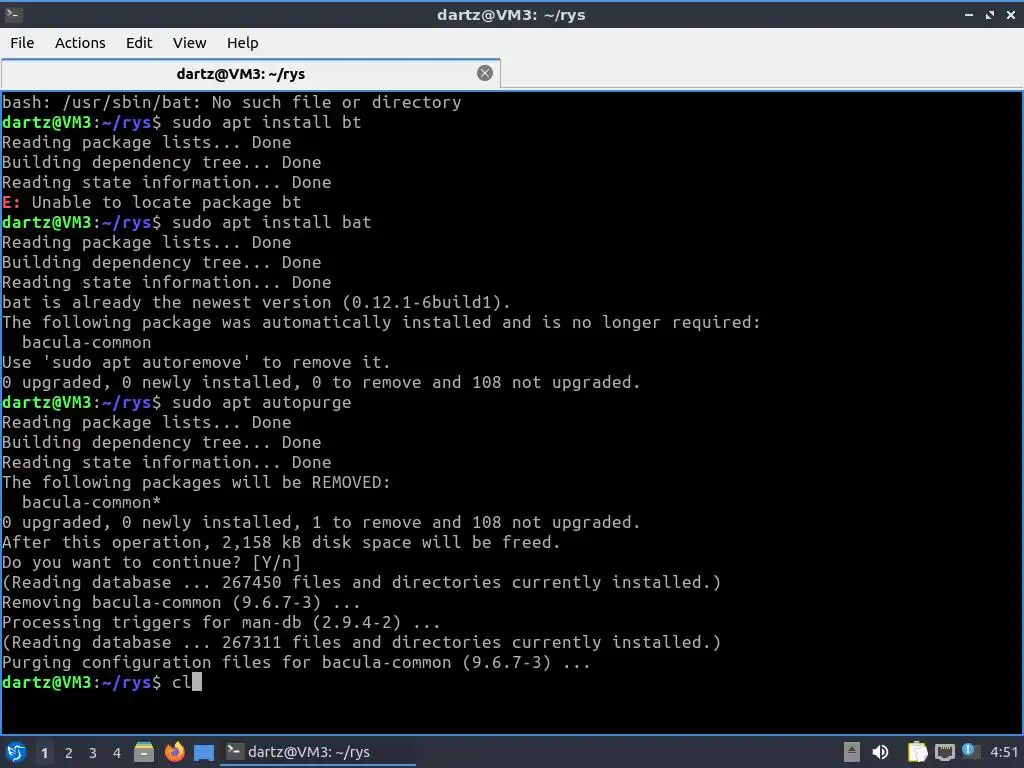Image resolution: width=1024 pixels, height=768 pixels.
Task: Switch to workspace 2
Action: click(x=69, y=753)
